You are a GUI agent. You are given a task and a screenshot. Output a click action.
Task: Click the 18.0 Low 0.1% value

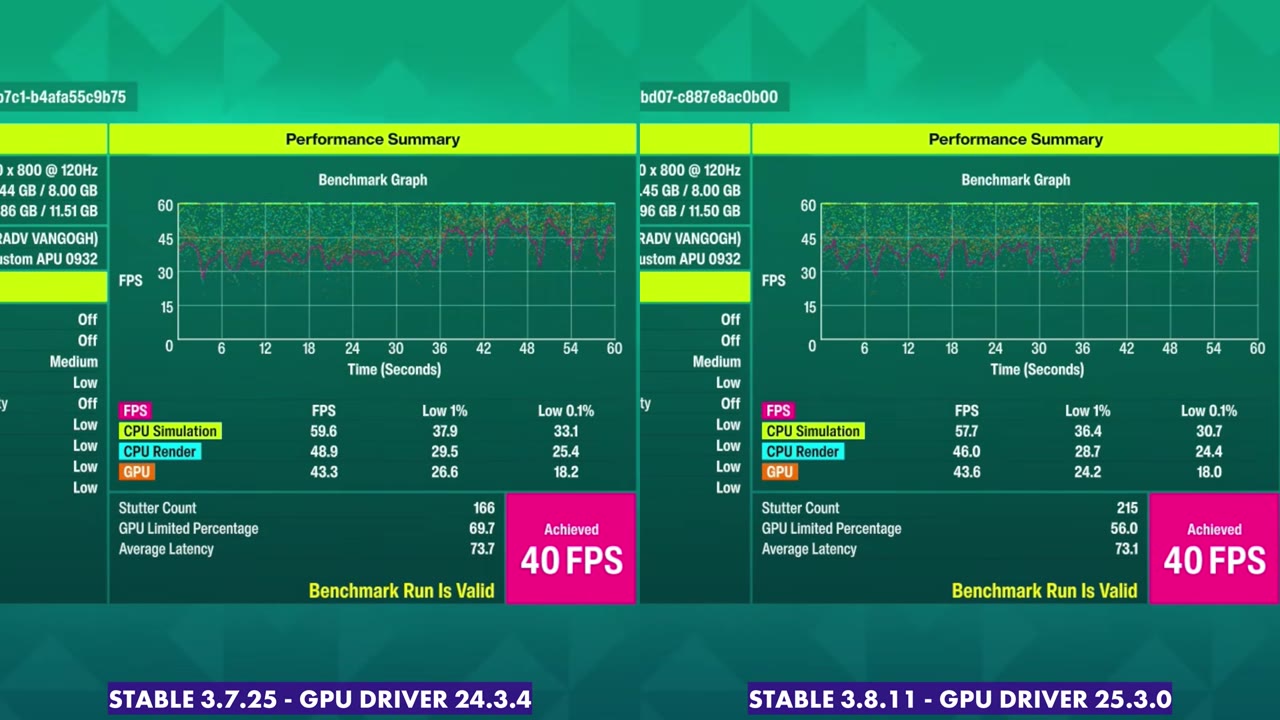pyautogui.click(x=1209, y=472)
